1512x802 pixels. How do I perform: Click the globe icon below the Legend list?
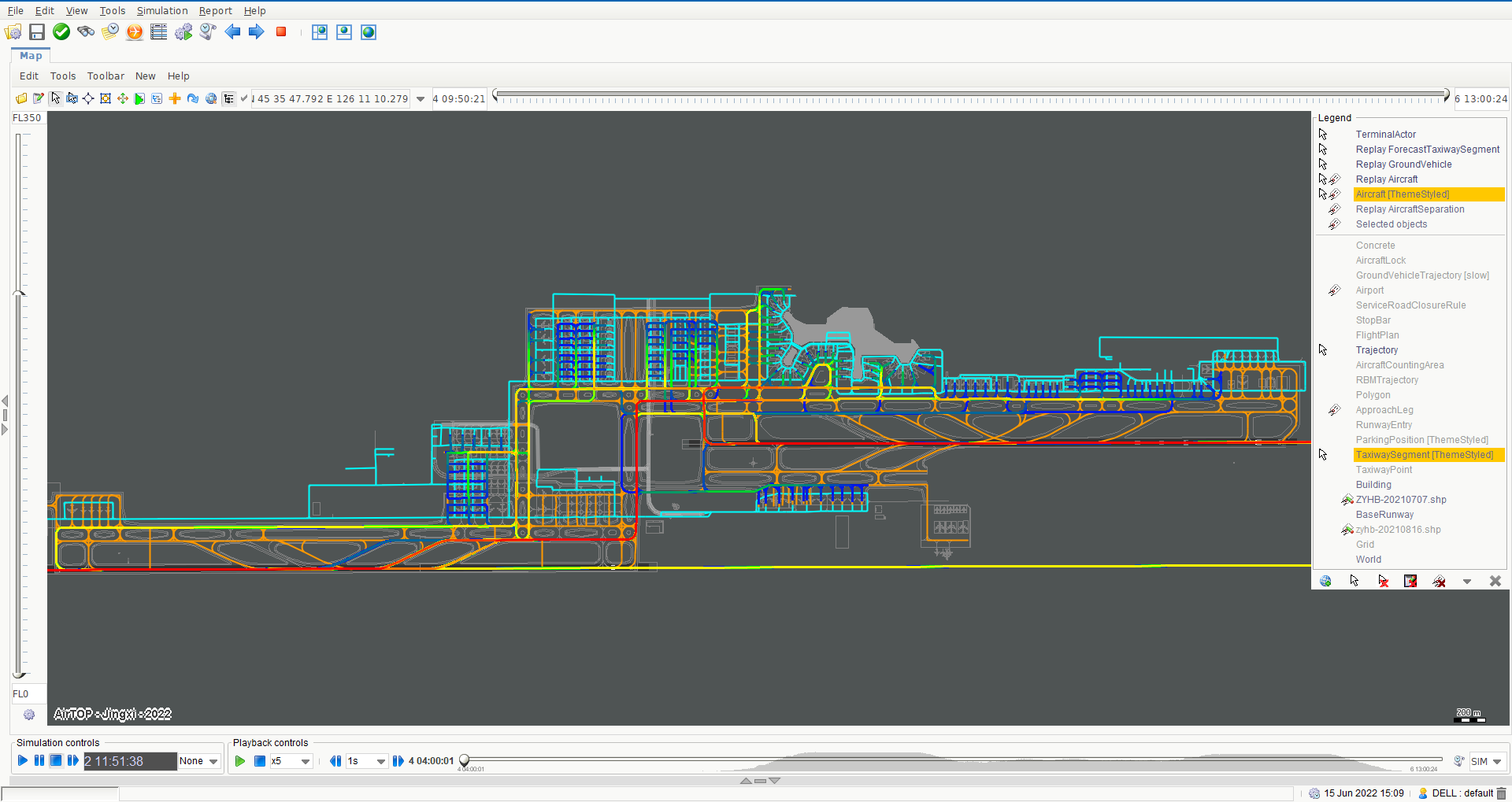pos(1325,581)
